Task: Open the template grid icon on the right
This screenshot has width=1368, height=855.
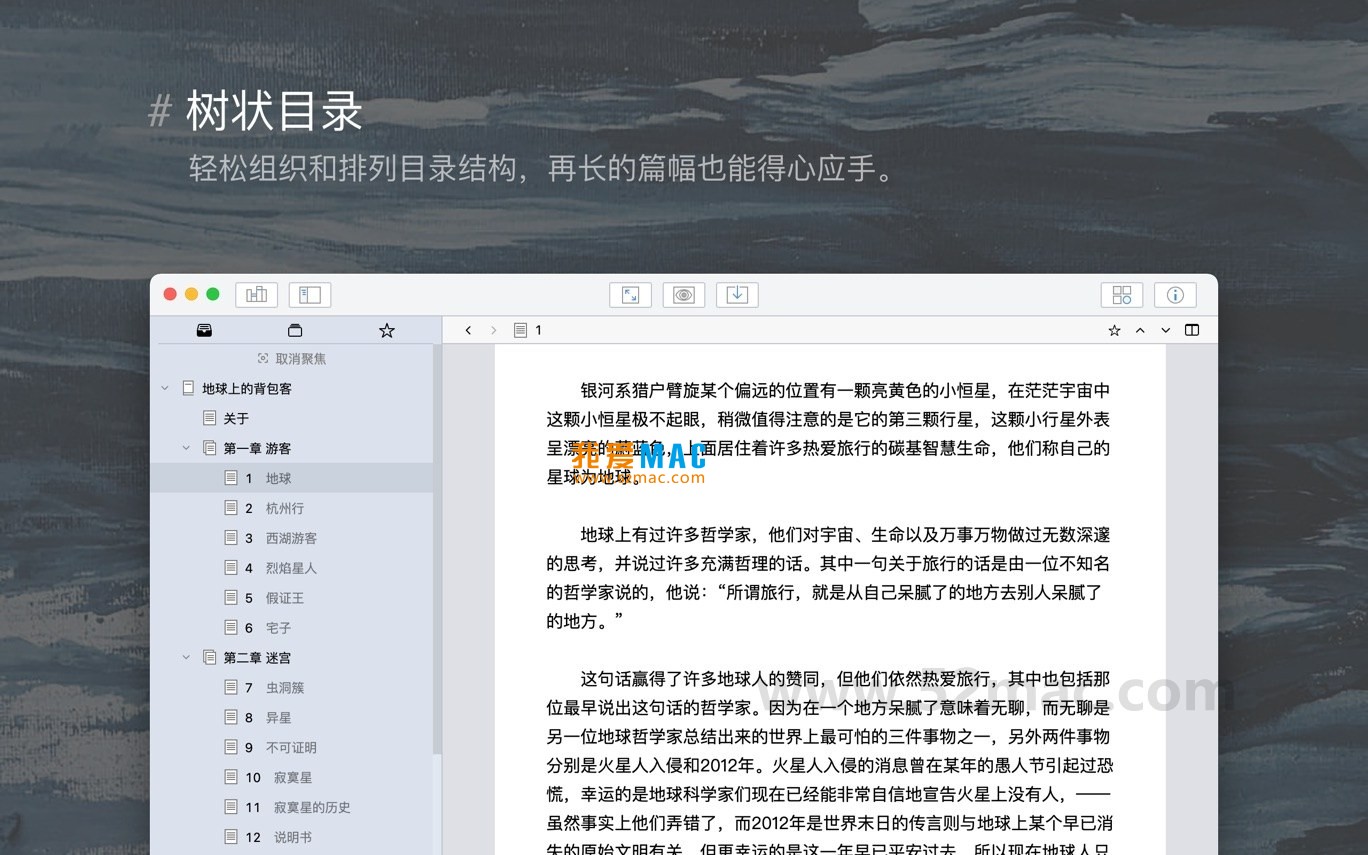Action: [1121, 294]
